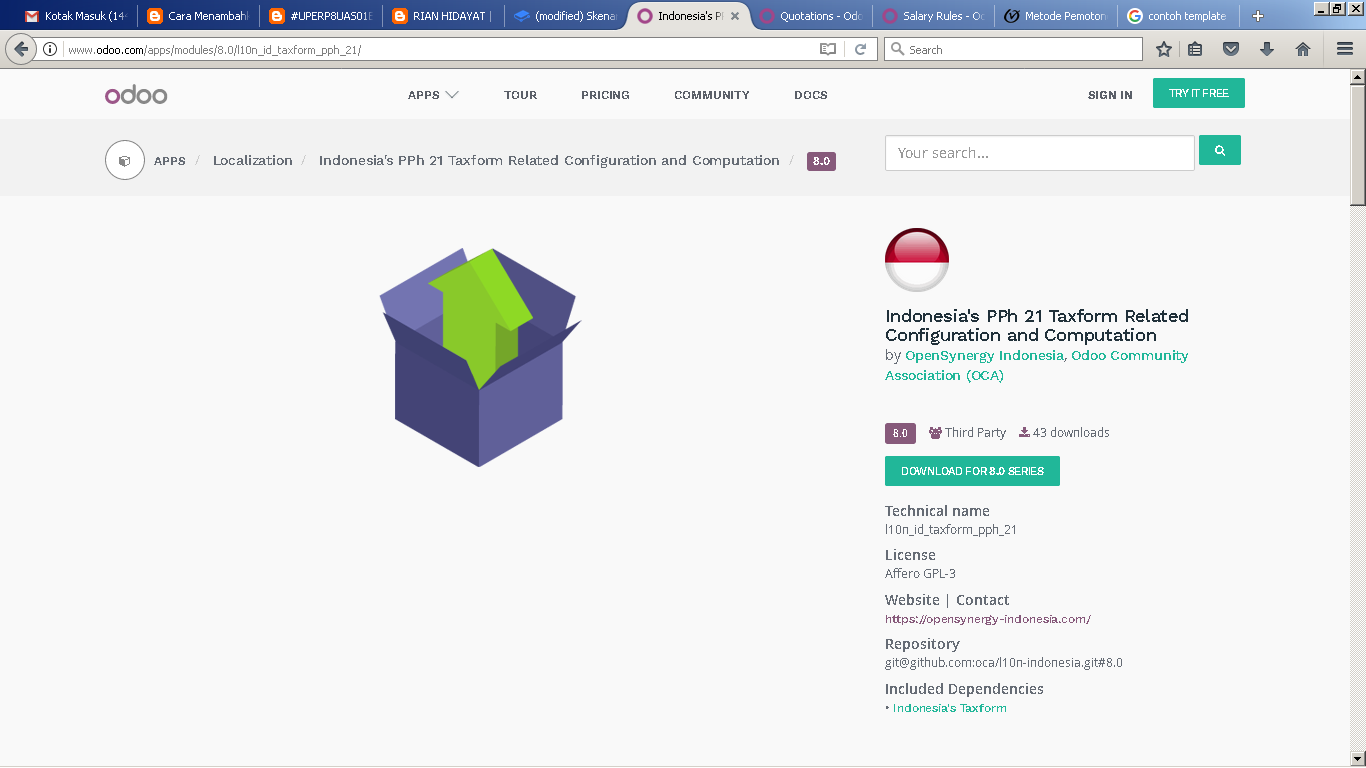
Task: Reload the page with refresh icon
Action: [860, 49]
